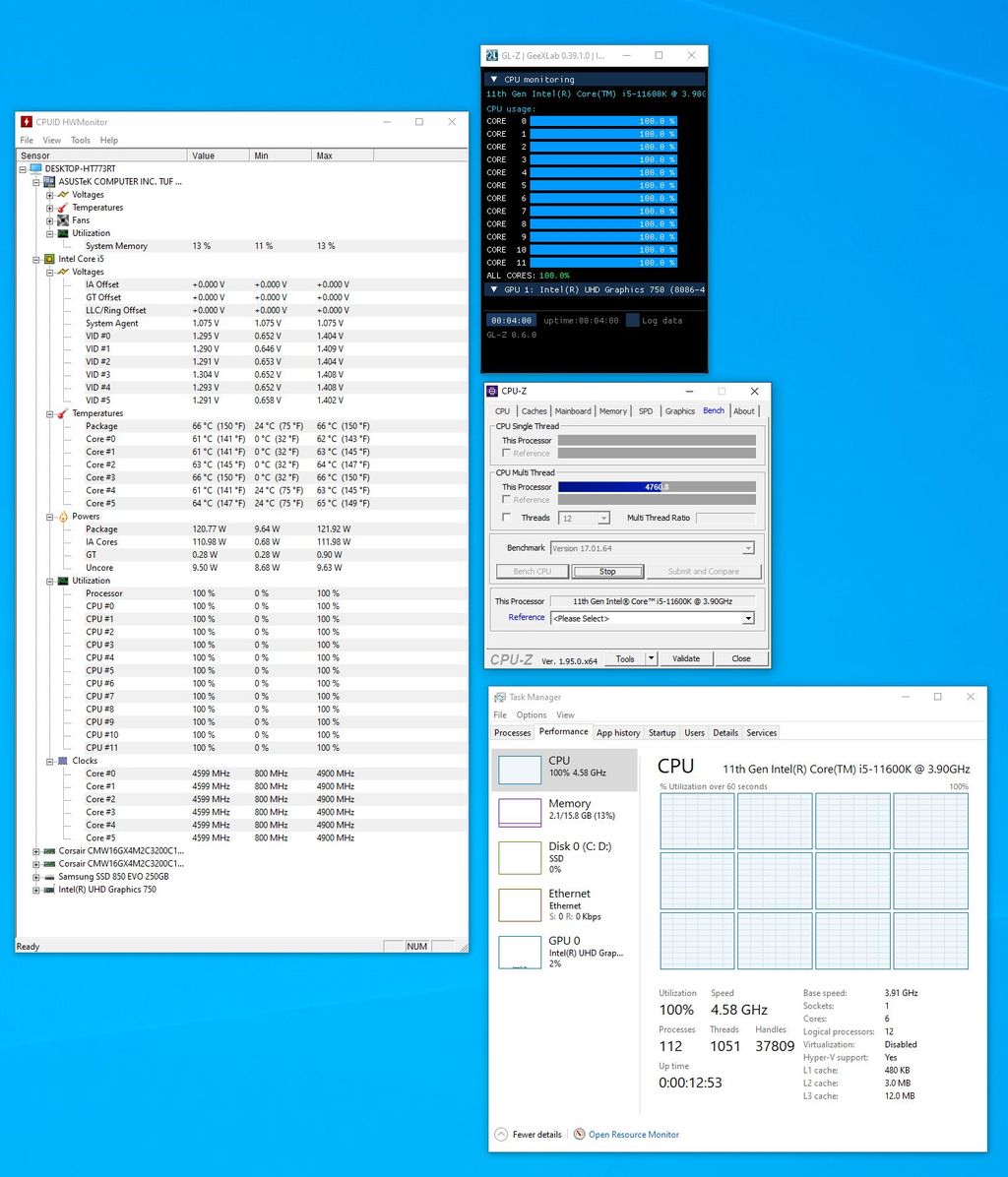Collapse the DESKTOP-HT773RT root node
Image resolution: width=1008 pixels, height=1177 pixels.
23,169
